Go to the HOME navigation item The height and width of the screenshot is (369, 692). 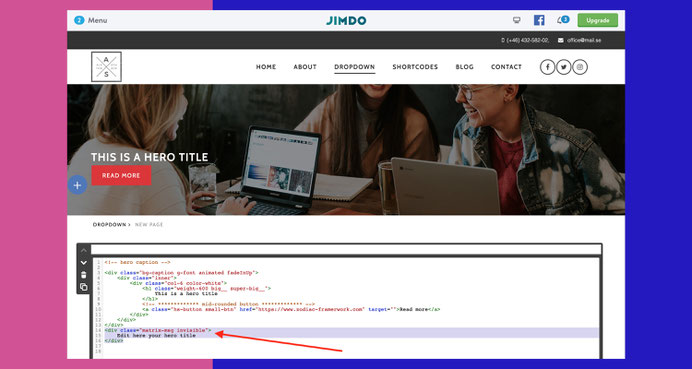266,67
